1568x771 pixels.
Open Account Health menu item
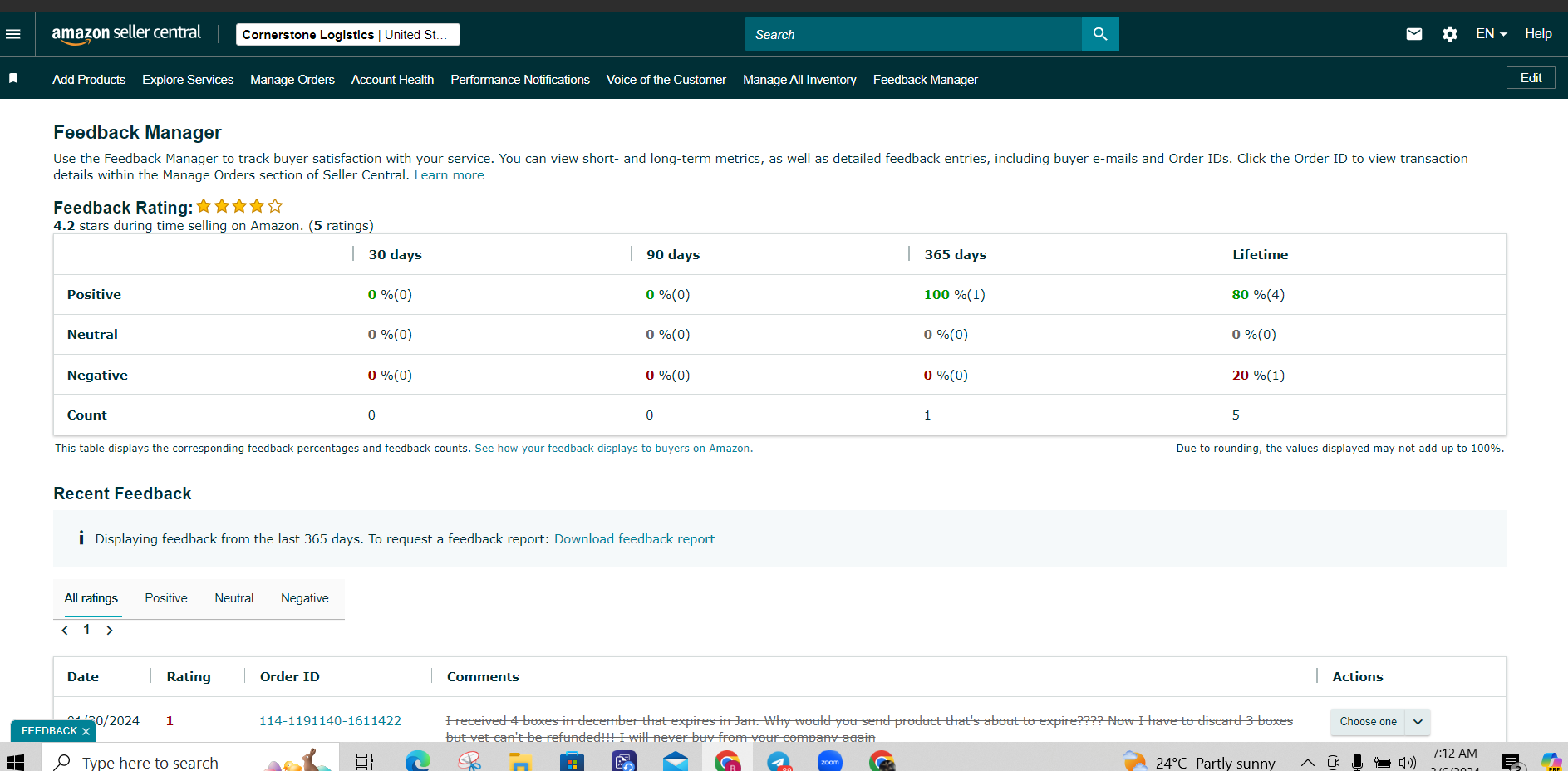coord(392,80)
